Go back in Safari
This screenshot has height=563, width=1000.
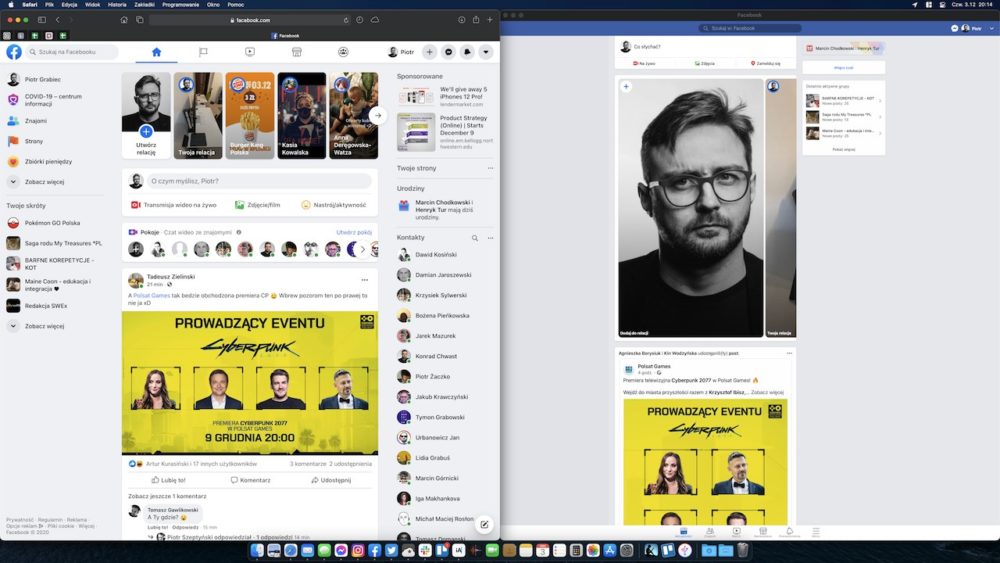58,20
